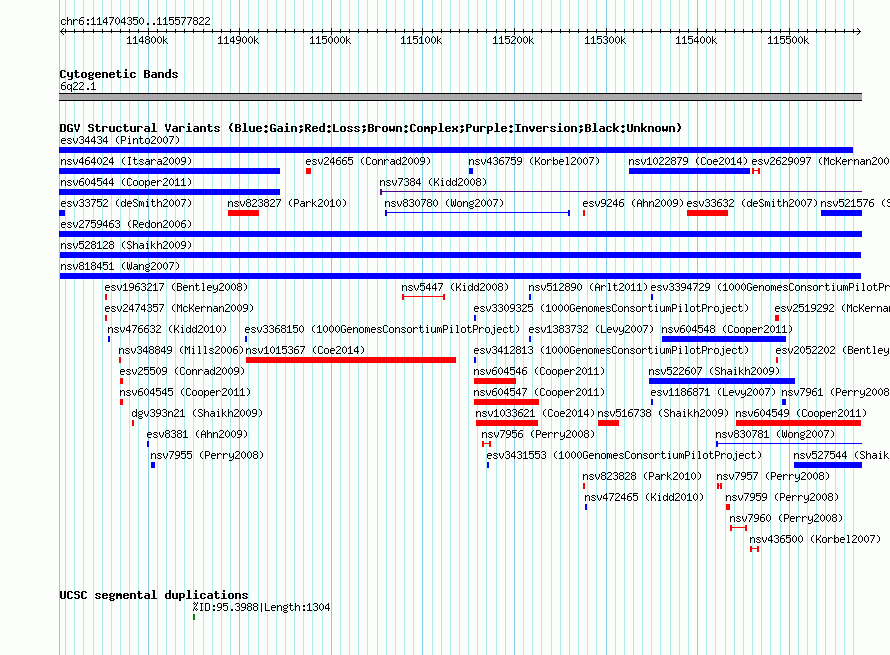Viewport: 890px width, 655px height.
Task: Click the nsv436759 (Korbel2007) label
Action: [x=534, y=161]
